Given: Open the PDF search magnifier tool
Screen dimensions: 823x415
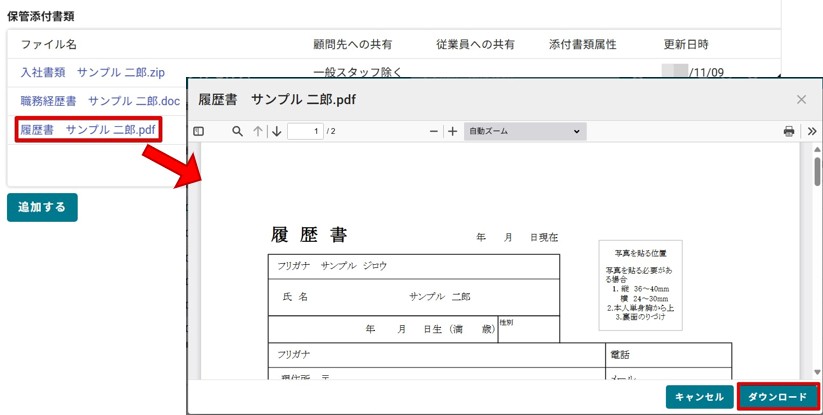Looking at the screenshot, I should 237,131.
